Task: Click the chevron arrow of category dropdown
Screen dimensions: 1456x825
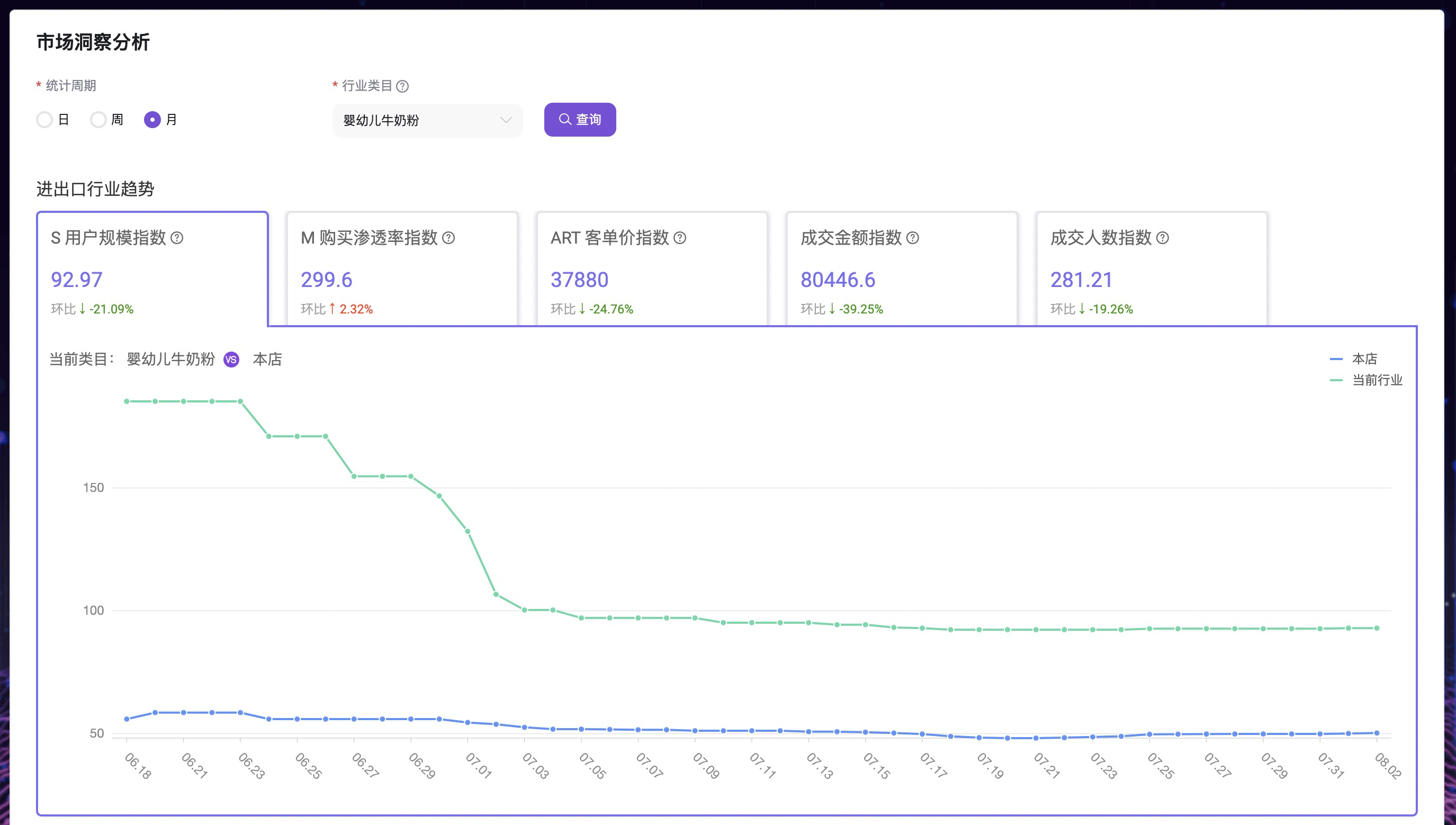Action: pos(506,120)
